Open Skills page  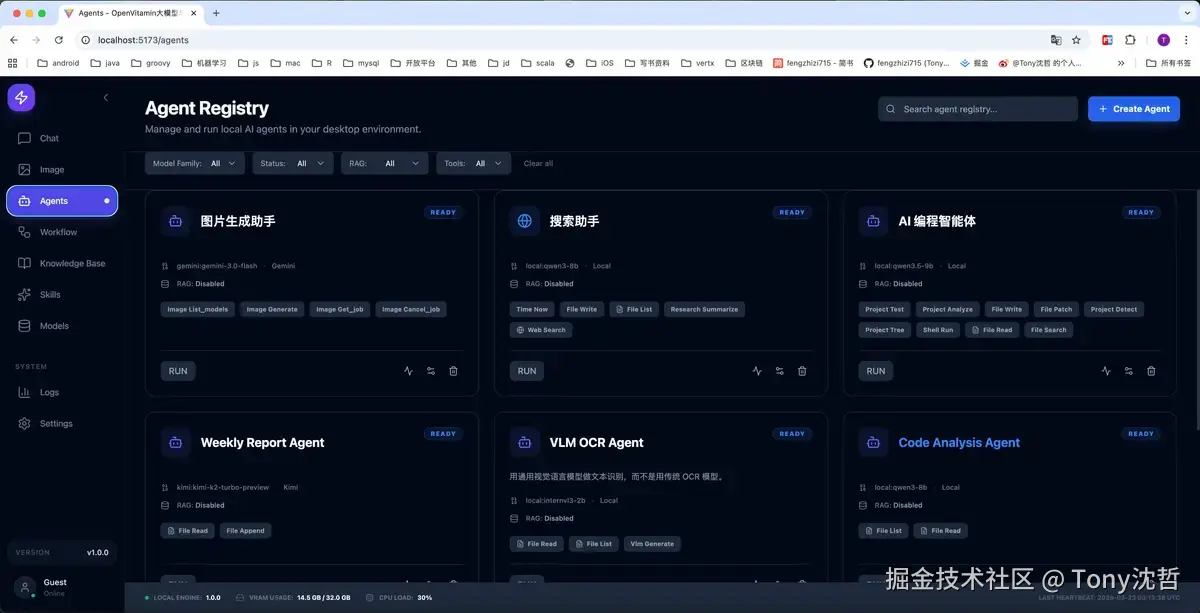pos(62,295)
